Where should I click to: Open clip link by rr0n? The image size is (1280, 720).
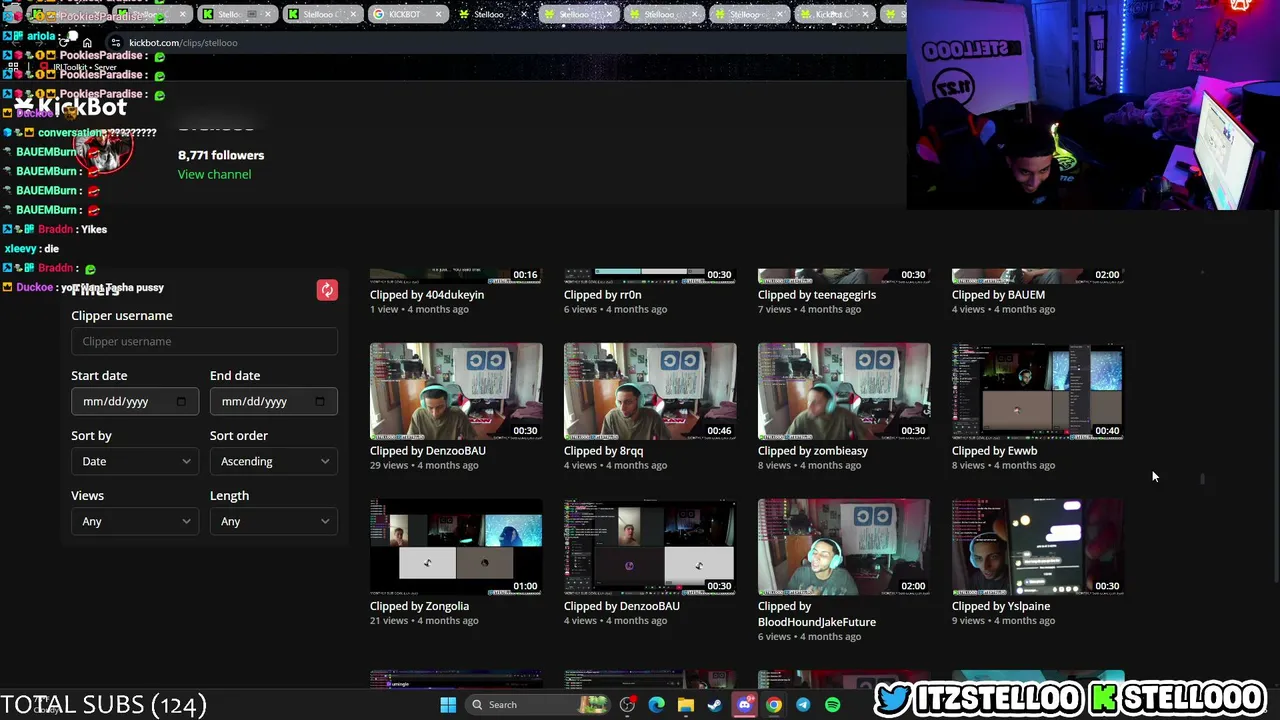[603, 295]
